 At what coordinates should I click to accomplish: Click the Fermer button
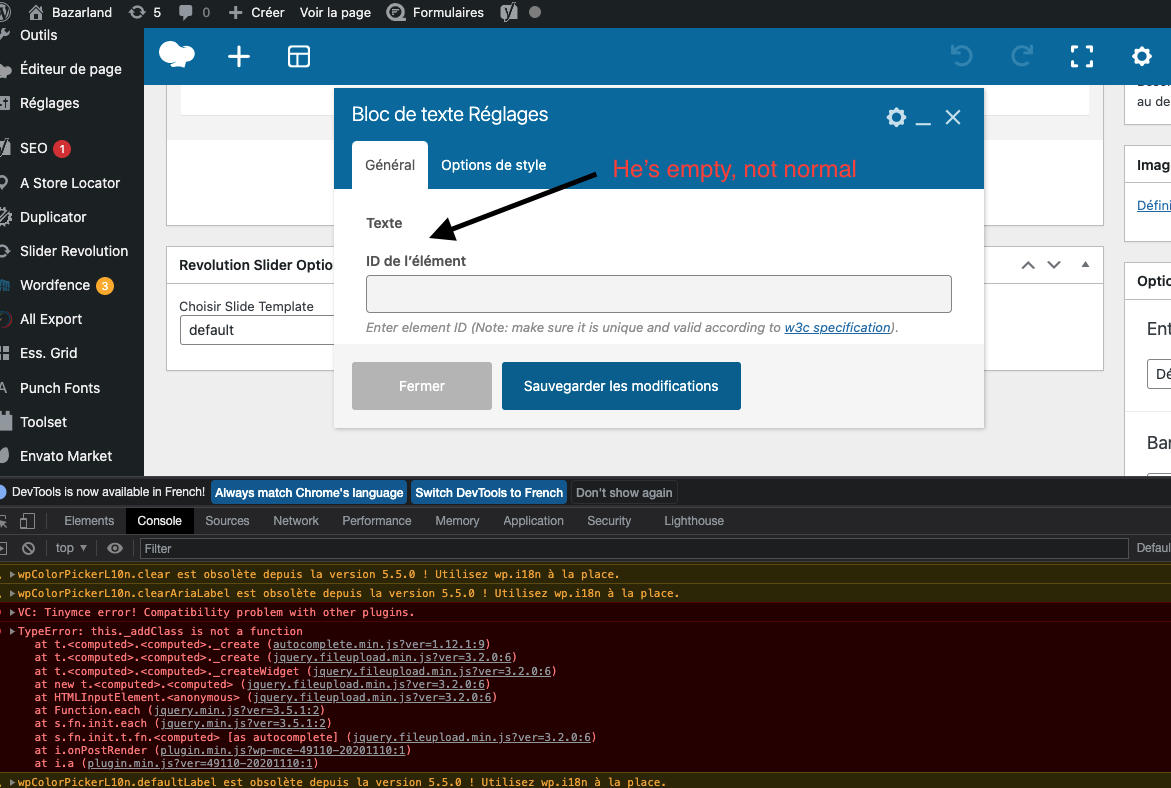point(422,386)
